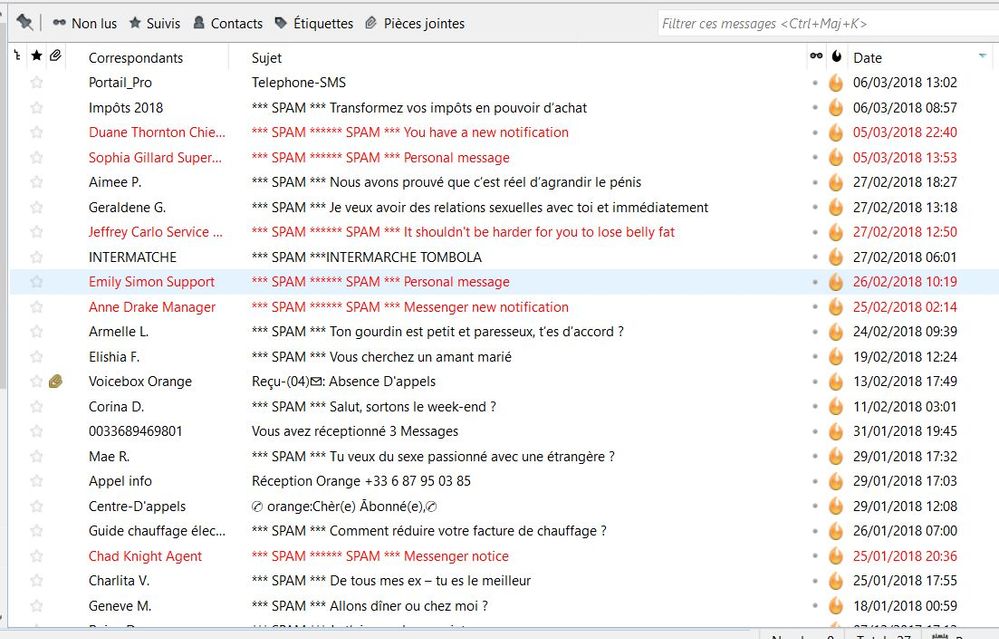Screen dimensions: 999x639
Task: Sort by the thread column header icon
Action: (x=17, y=57)
